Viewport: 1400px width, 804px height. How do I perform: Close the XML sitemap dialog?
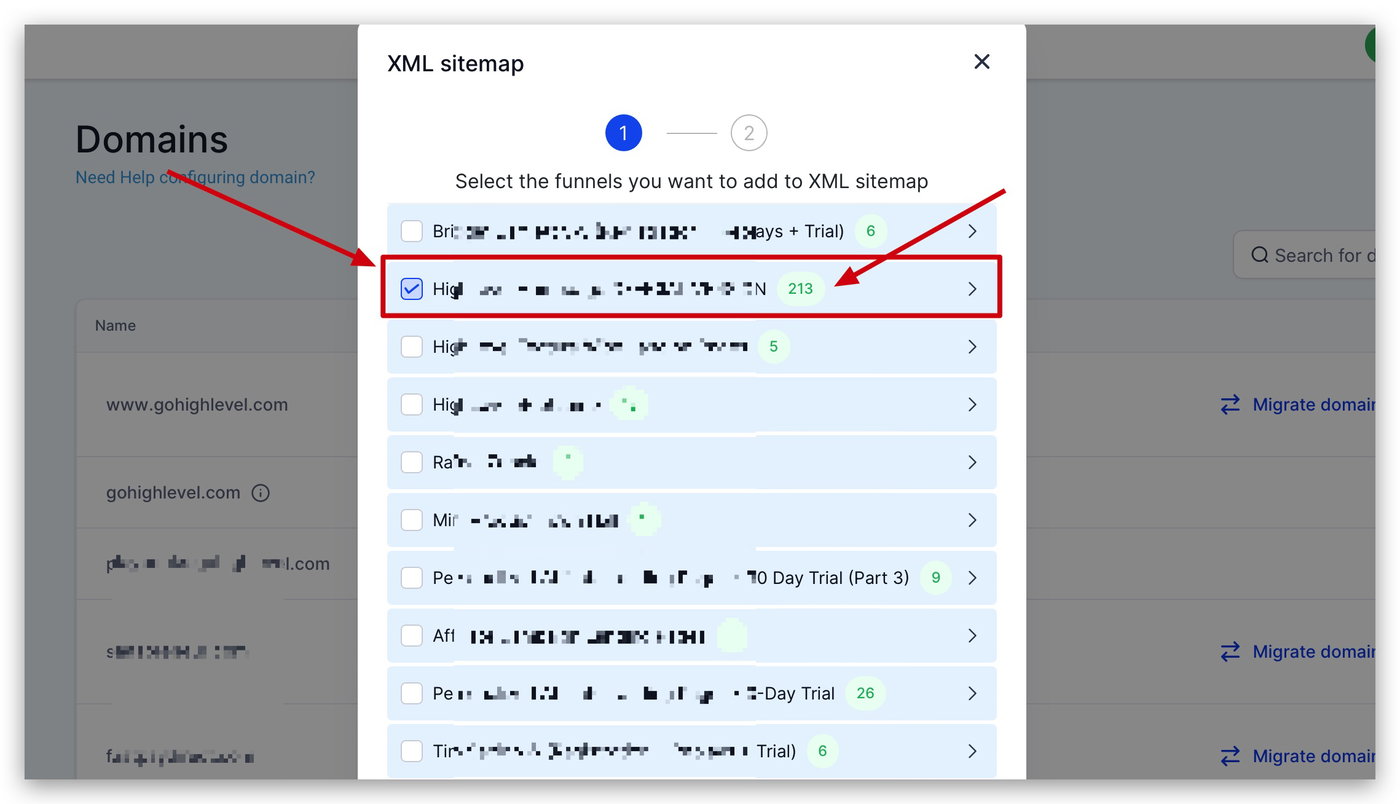[982, 62]
